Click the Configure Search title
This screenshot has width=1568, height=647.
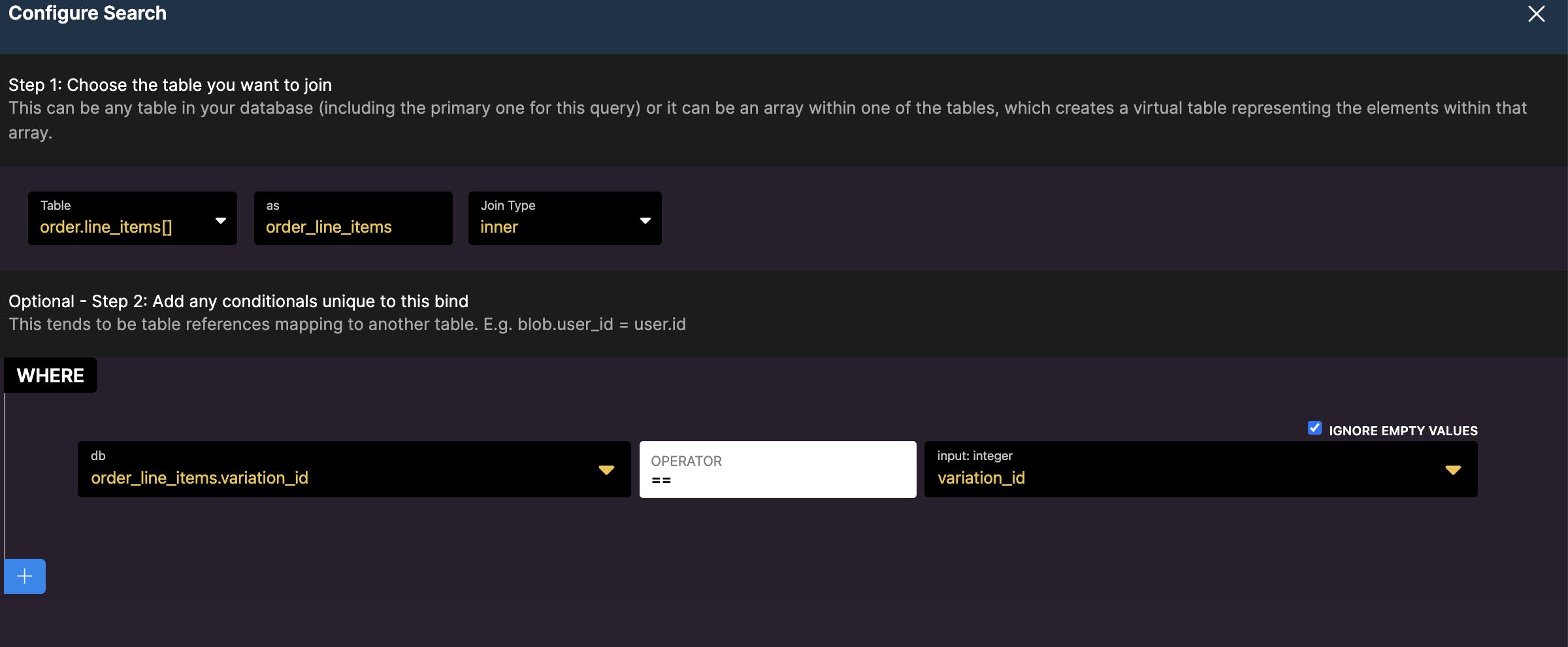tap(88, 13)
